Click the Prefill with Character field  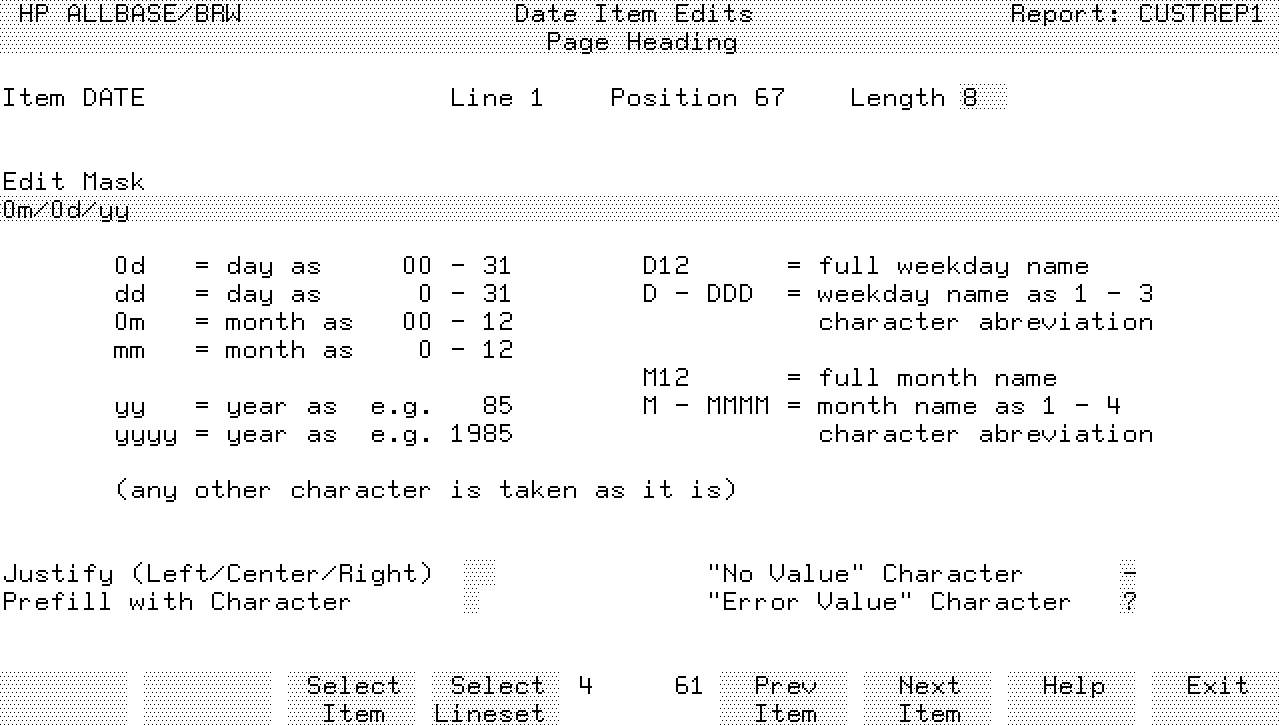coord(472,602)
